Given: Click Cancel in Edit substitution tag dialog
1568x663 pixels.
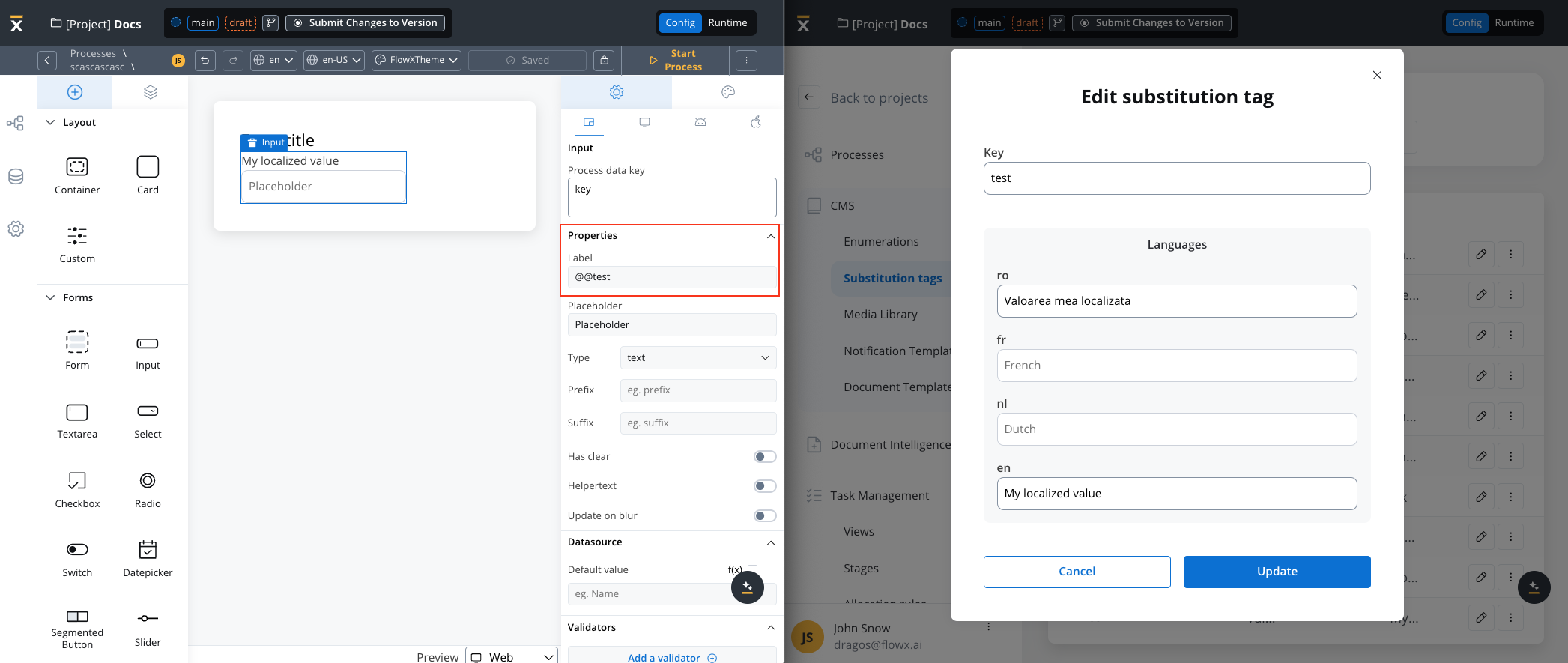Looking at the screenshot, I should 1077,572.
